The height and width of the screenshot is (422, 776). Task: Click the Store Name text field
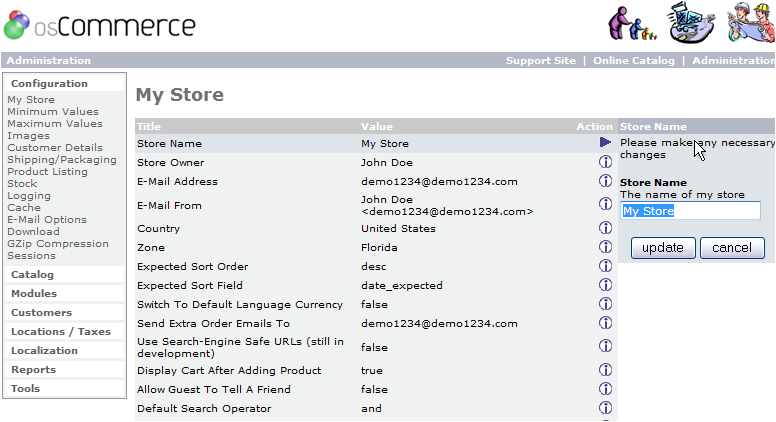[x=690, y=211]
